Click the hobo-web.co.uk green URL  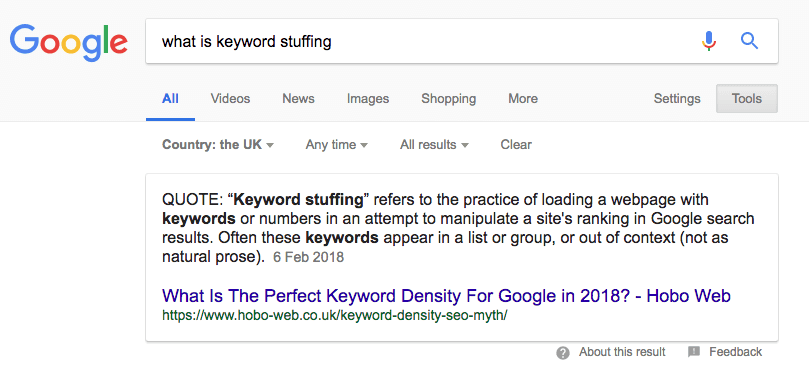tap(334, 315)
